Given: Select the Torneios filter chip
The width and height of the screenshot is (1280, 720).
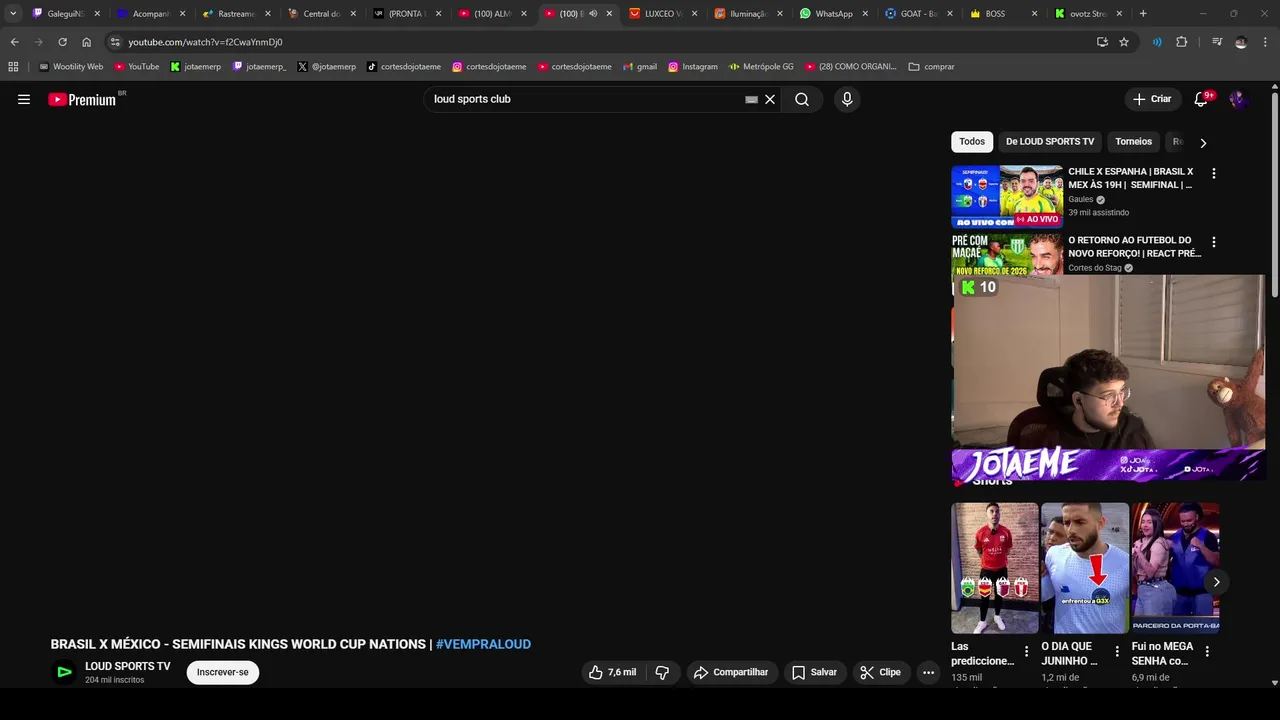Looking at the screenshot, I should 1134,141.
